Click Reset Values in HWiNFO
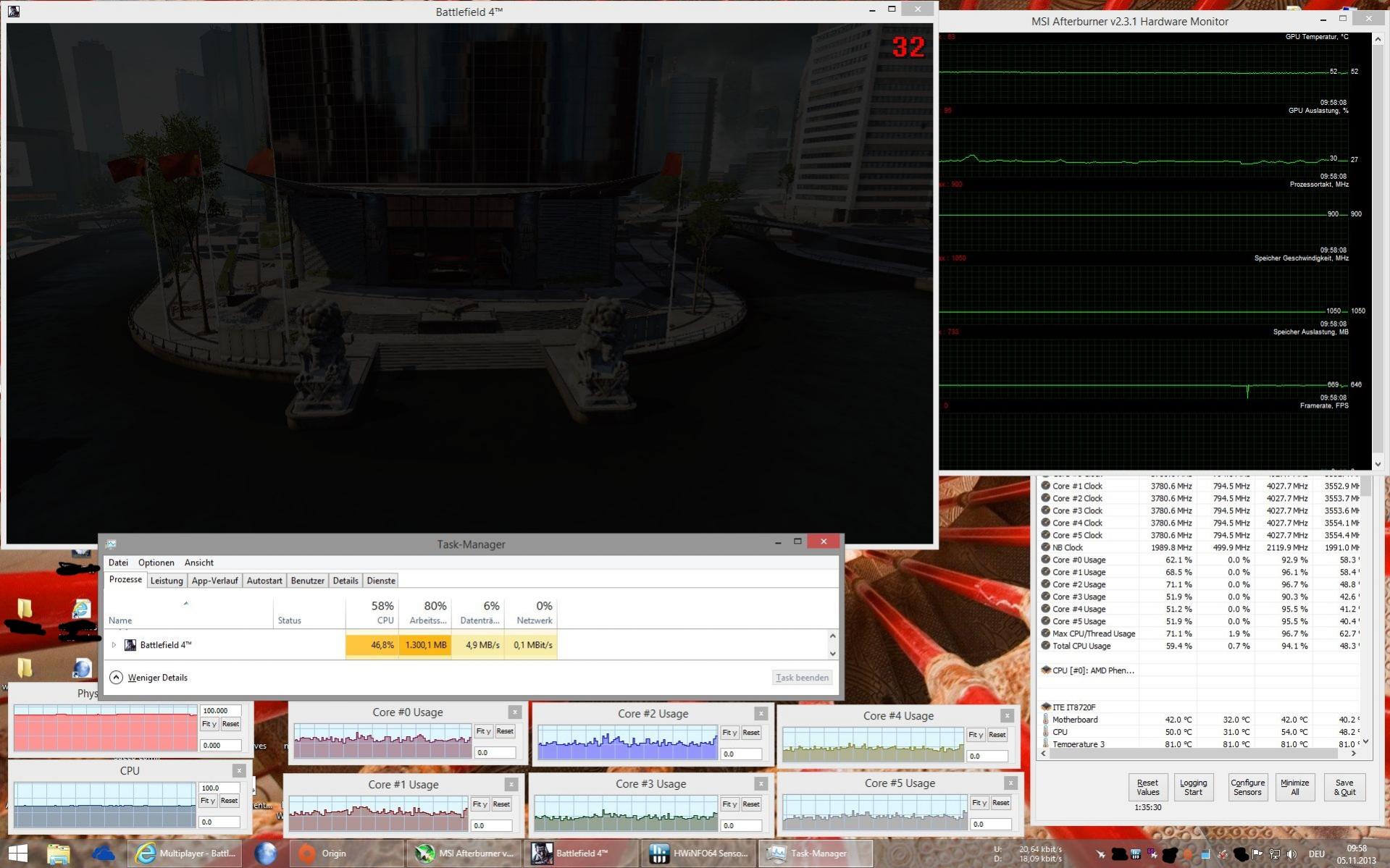The height and width of the screenshot is (868, 1390). [1148, 787]
